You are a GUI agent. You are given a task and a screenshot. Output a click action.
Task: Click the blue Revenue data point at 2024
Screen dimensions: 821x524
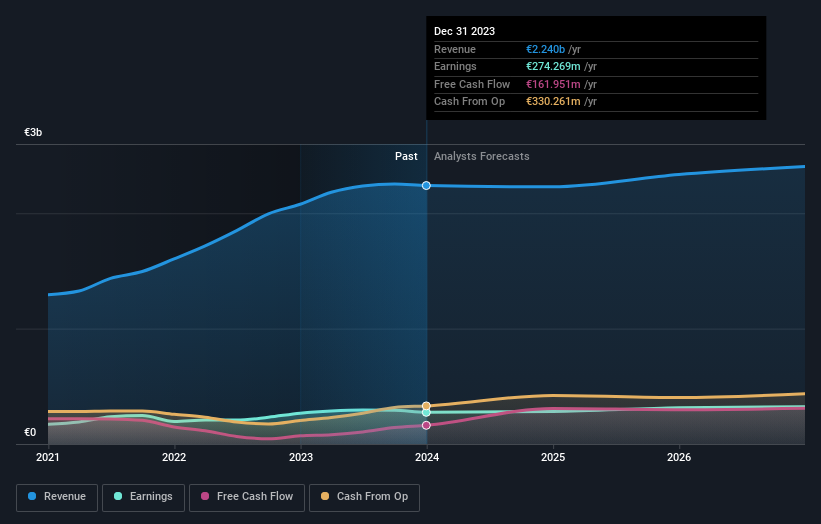426,185
